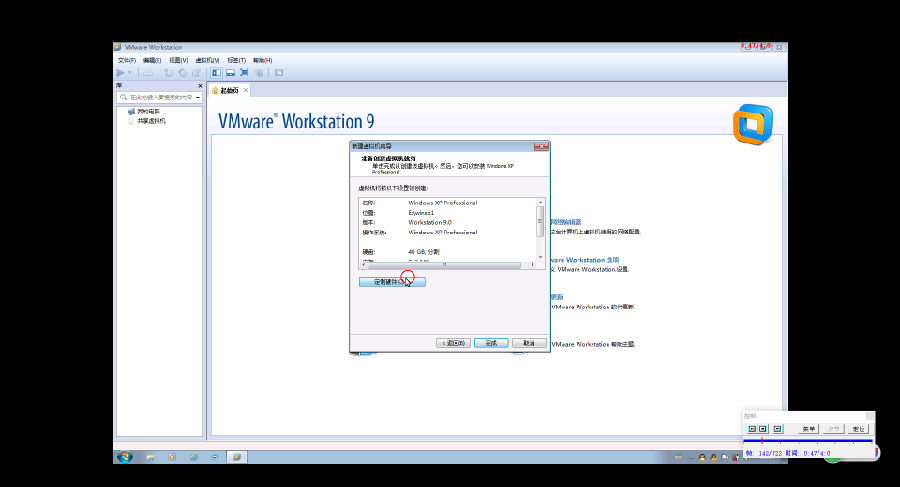The image size is (900, 487).
Task: Click the revert snapshot toolbar icon
Action: [x=183, y=73]
